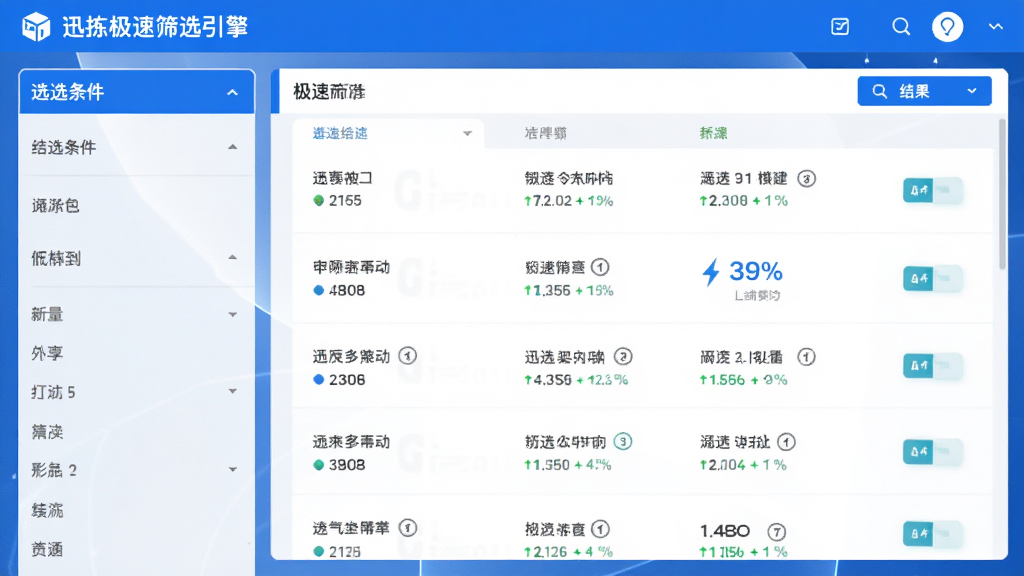This screenshot has height=576, width=1024.
Task: Click circled 1 icon beside the 2306 row name
Action: [x=408, y=356]
